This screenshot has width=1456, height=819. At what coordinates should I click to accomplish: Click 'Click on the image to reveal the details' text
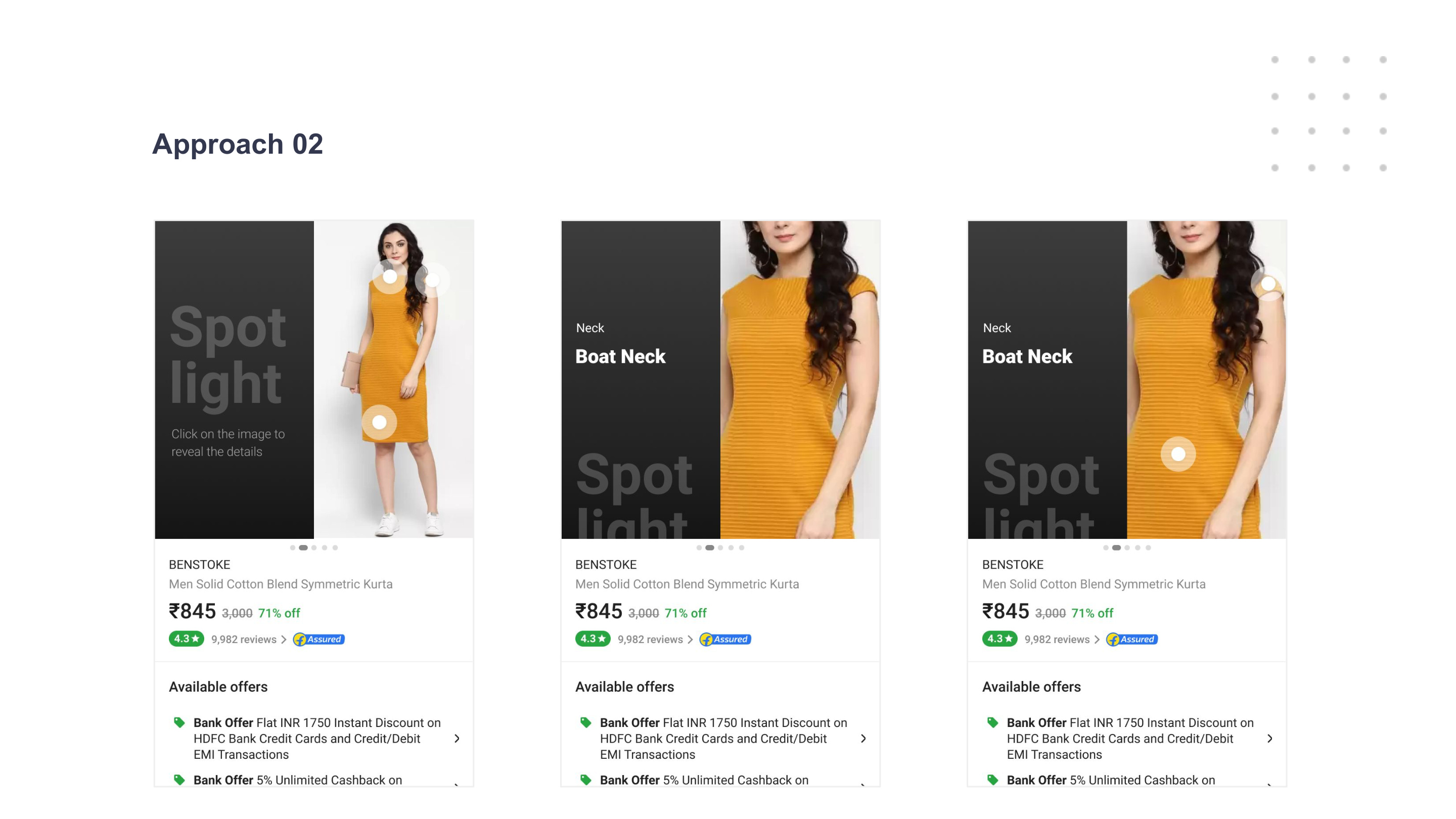pos(228,442)
